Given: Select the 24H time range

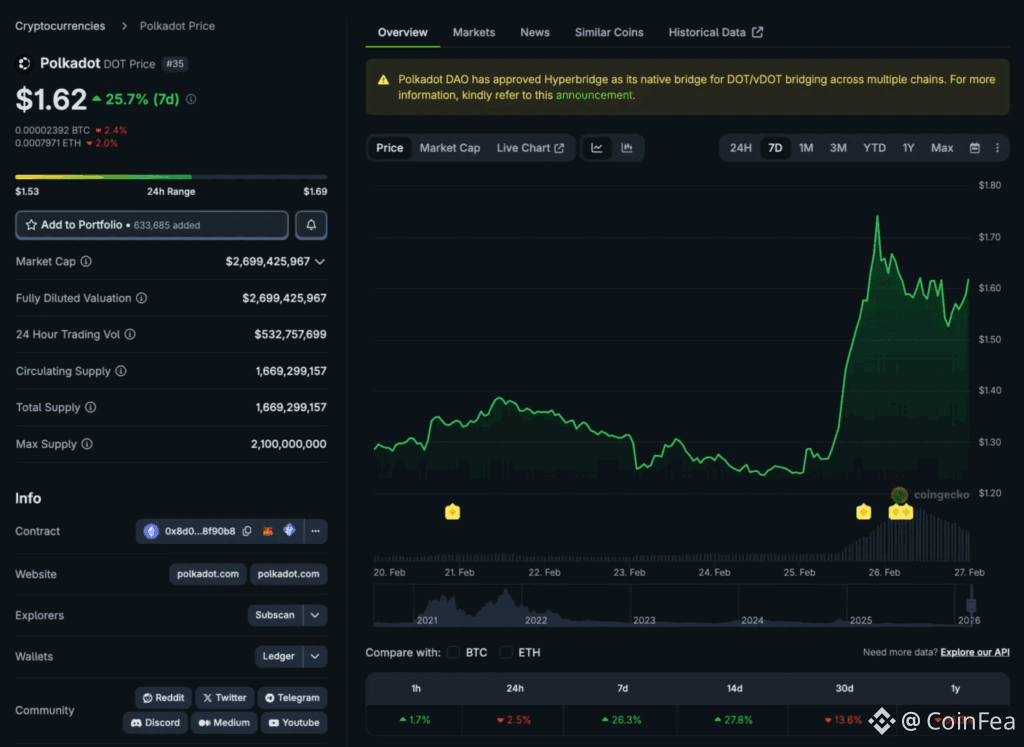Looking at the screenshot, I should 741,148.
